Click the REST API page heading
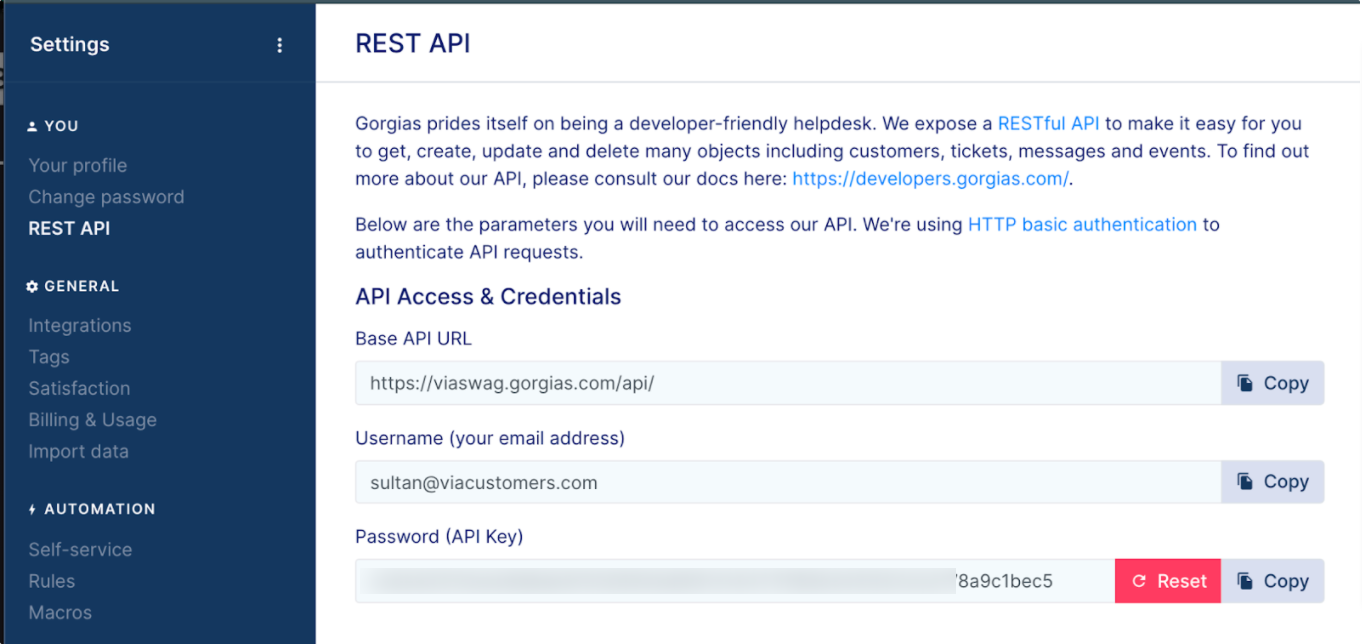The width and height of the screenshot is (1362, 644). click(413, 44)
